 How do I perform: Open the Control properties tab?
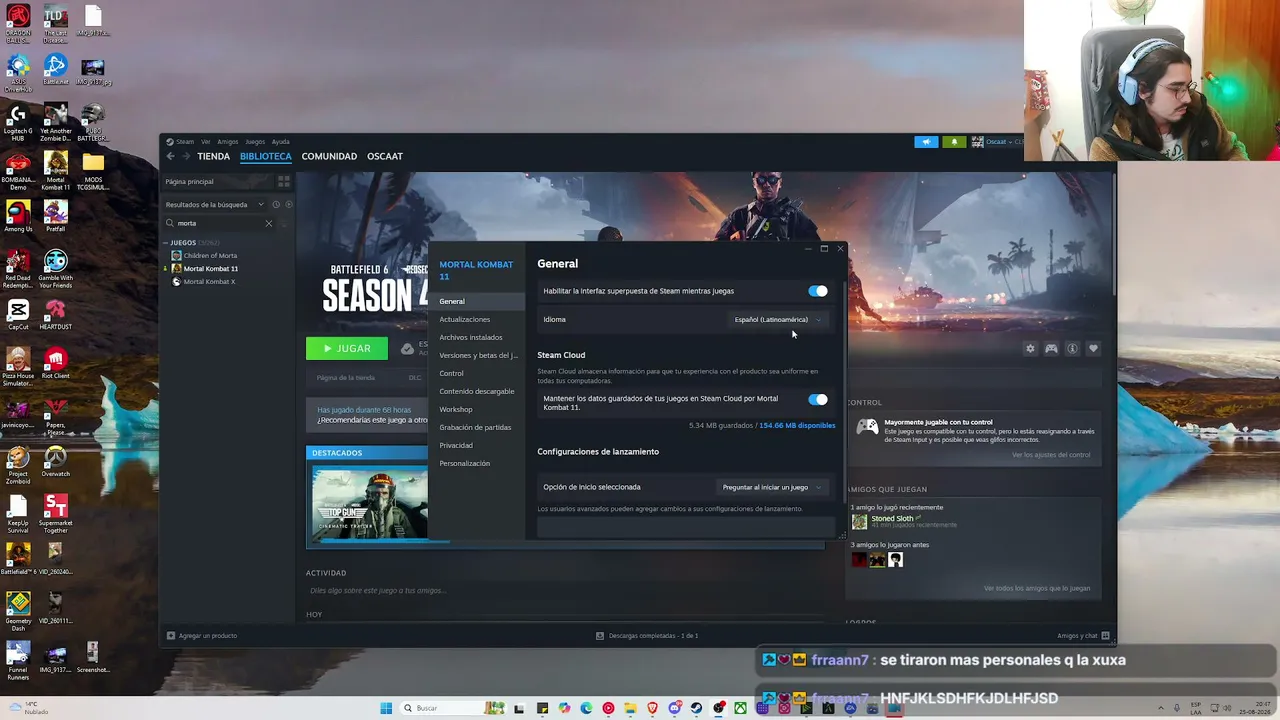[451, 373]
